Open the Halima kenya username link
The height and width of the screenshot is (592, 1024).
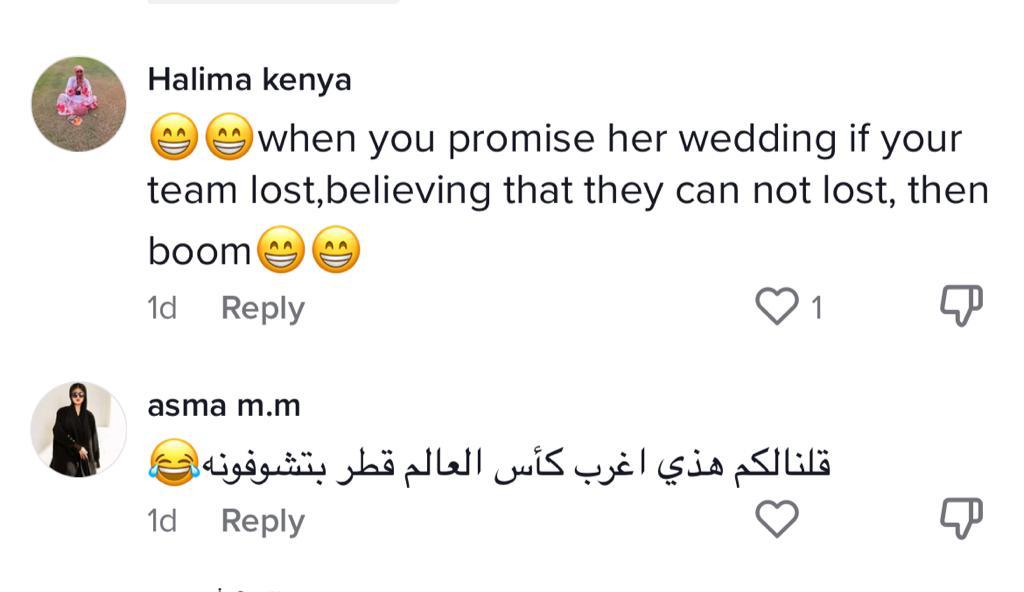point(249,80)
